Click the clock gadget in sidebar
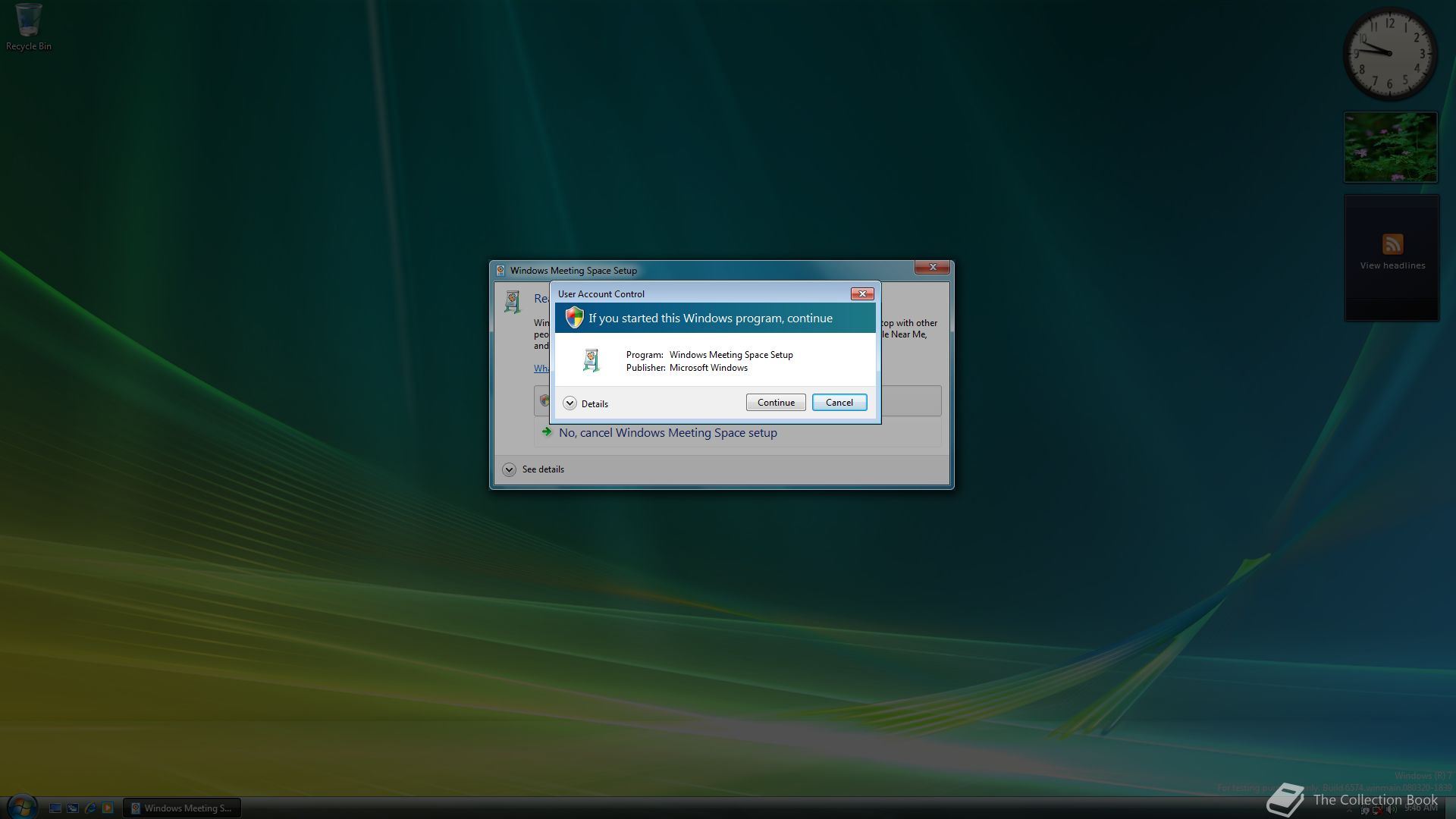 pos(1390,55)
